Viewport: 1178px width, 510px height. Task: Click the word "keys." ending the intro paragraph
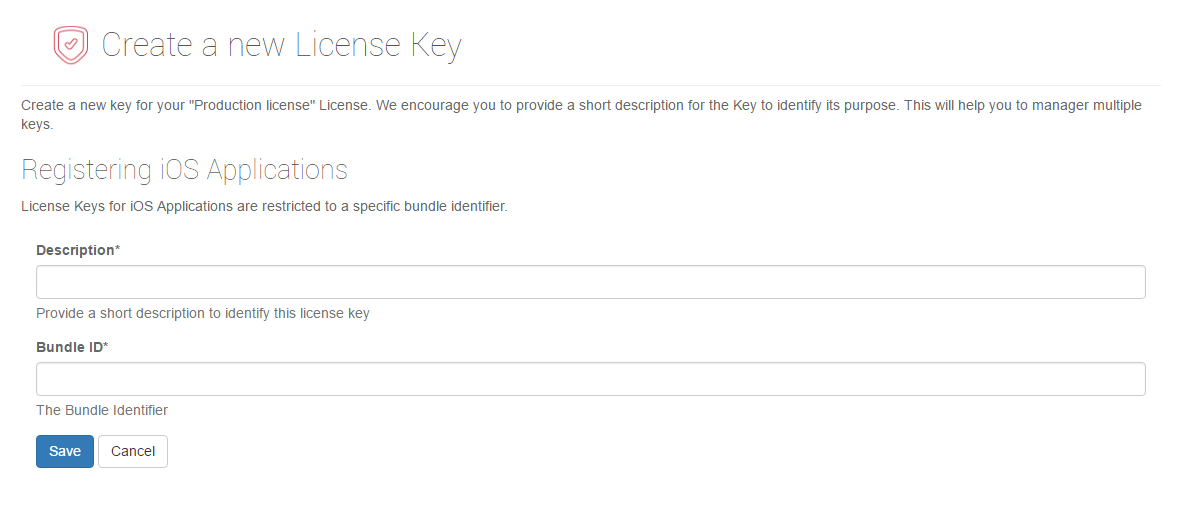37,125
